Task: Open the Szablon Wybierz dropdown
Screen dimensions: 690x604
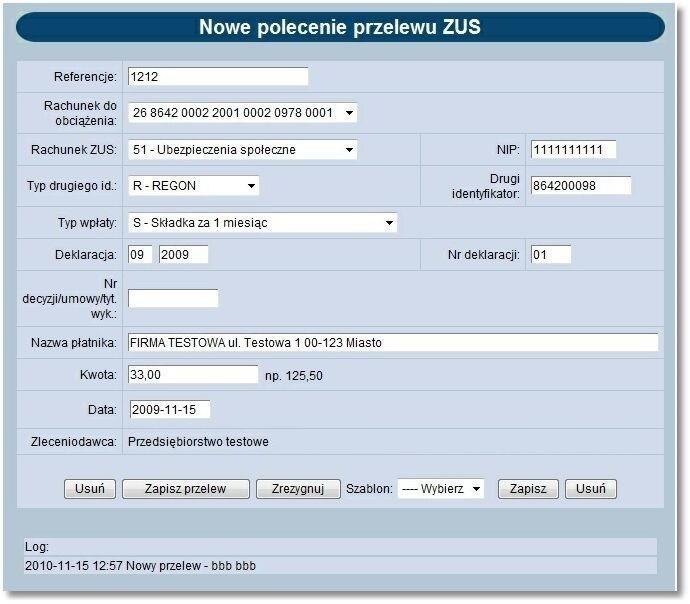Action: pyautogui.click(x=440, y=489)
